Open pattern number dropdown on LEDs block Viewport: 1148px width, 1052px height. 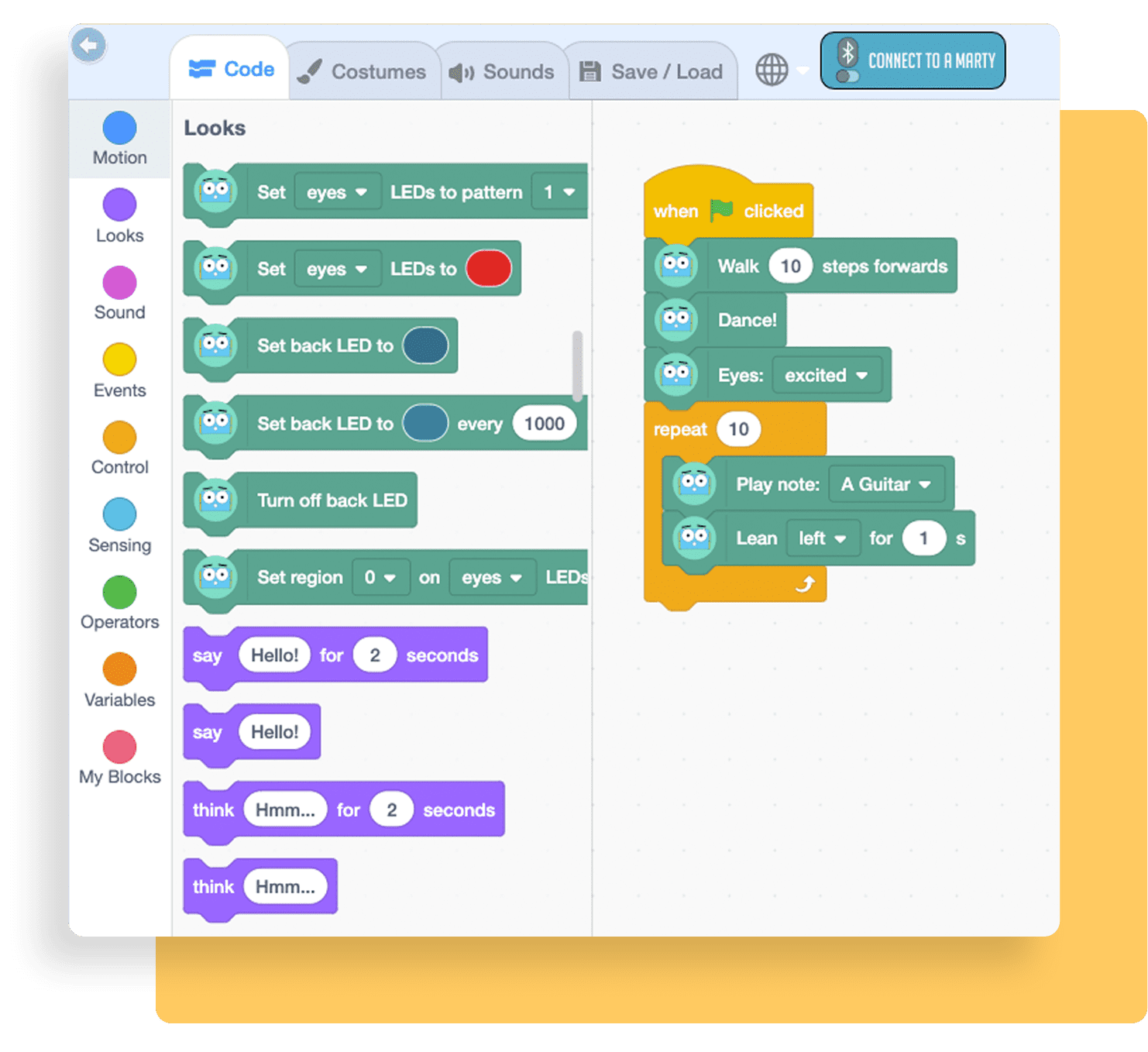(x=559, y=192)
